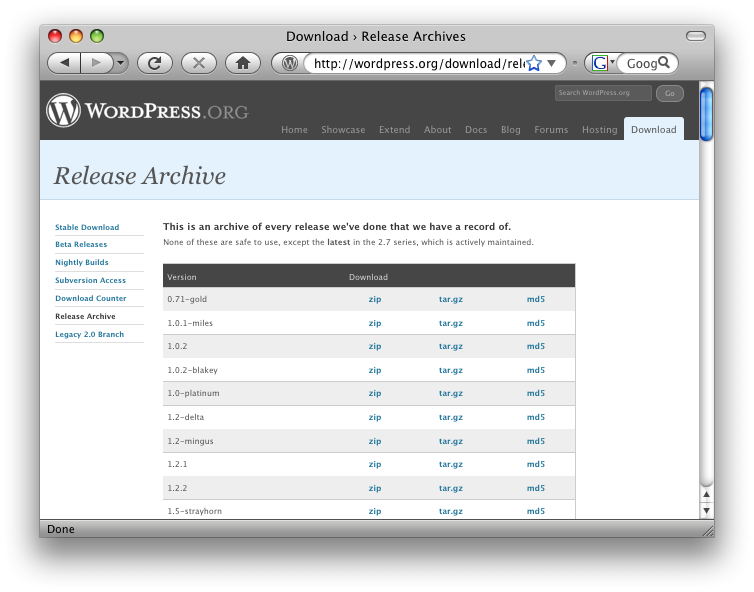754x592 pixels.
Task: Open md5 for 1.2-delta
Action: pyautogui.click(x=536, y=417)
